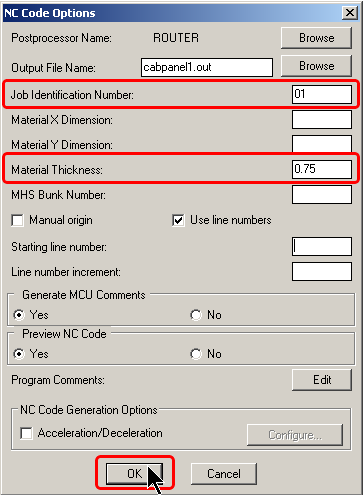Focus the Job Identification Number field
Viewport: 363px width, 495px height.
[322, 94]
